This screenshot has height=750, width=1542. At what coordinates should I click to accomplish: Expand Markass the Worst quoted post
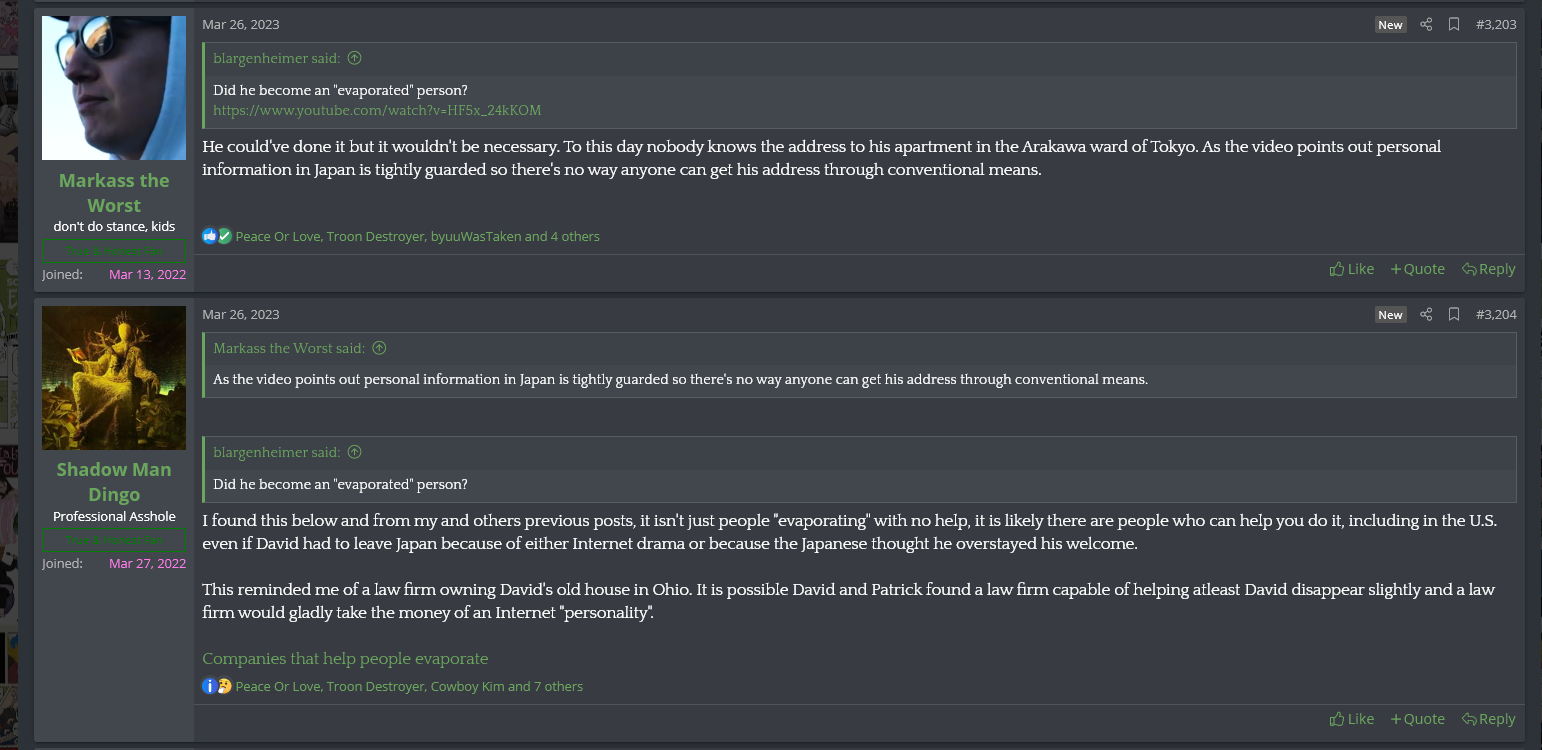[x=379, y=348]
